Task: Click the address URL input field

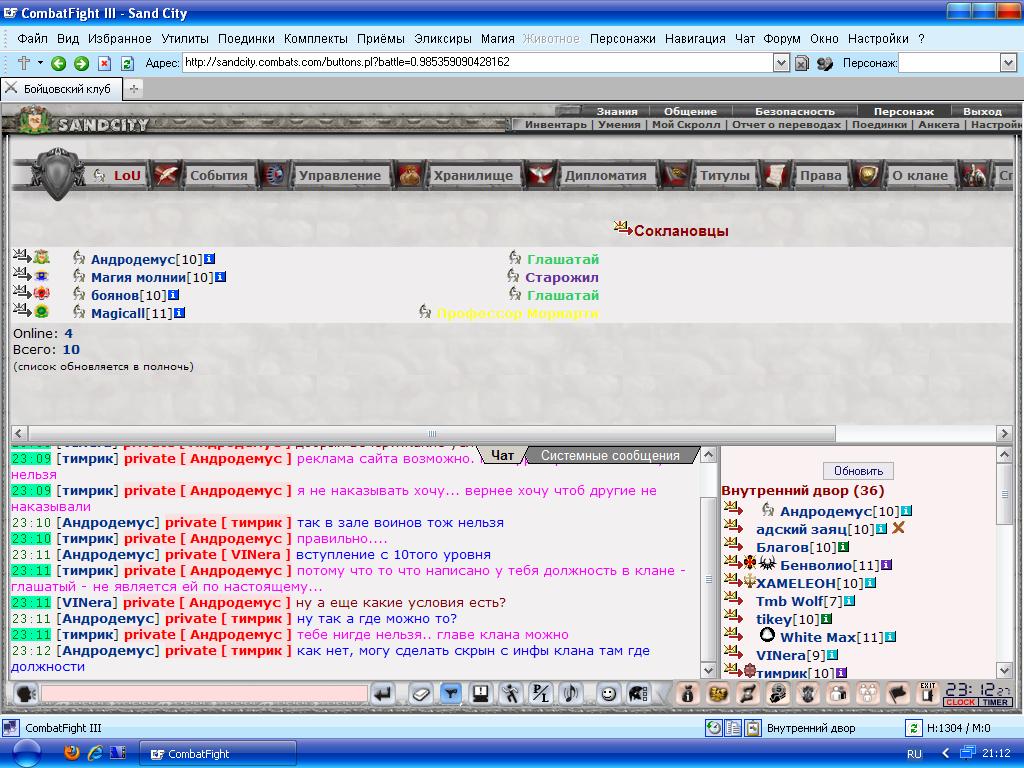Action: pyautogui.click(x=477, y=63)
